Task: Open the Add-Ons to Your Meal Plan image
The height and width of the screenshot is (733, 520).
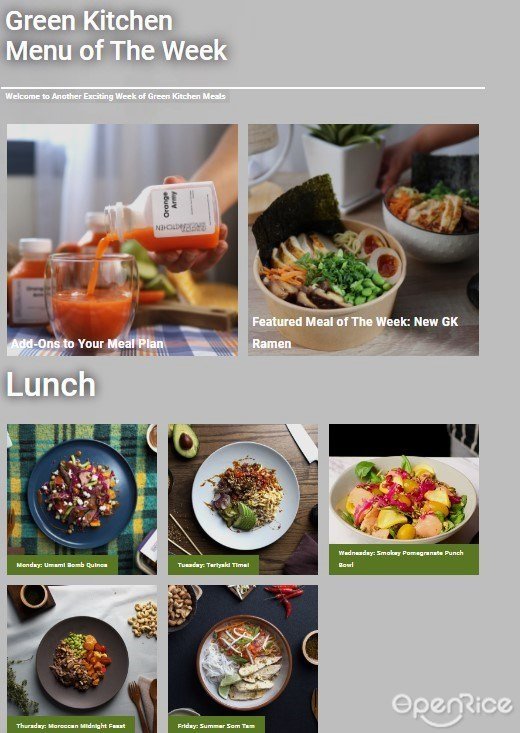Action: coord(122,240)
